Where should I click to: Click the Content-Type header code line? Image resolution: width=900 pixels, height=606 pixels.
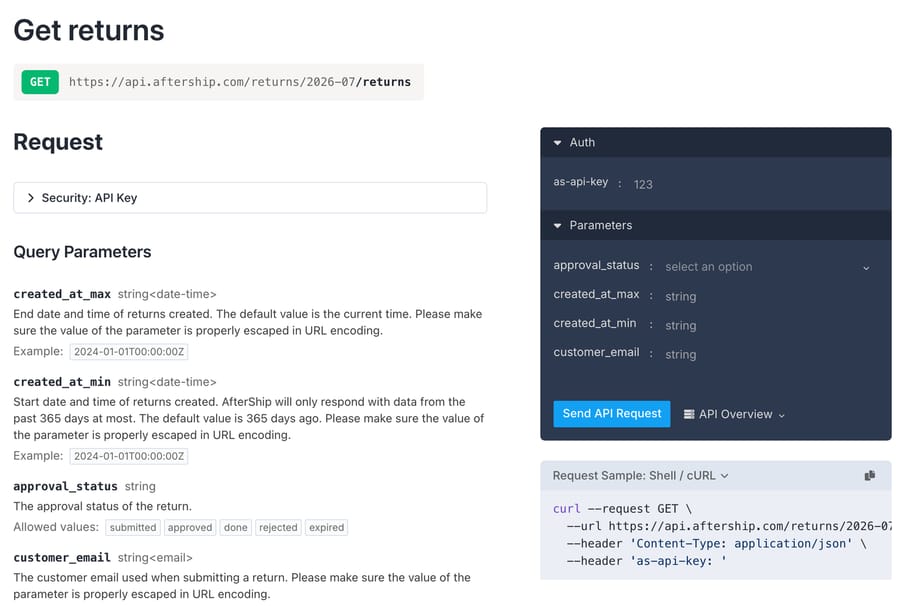(716, 543)
